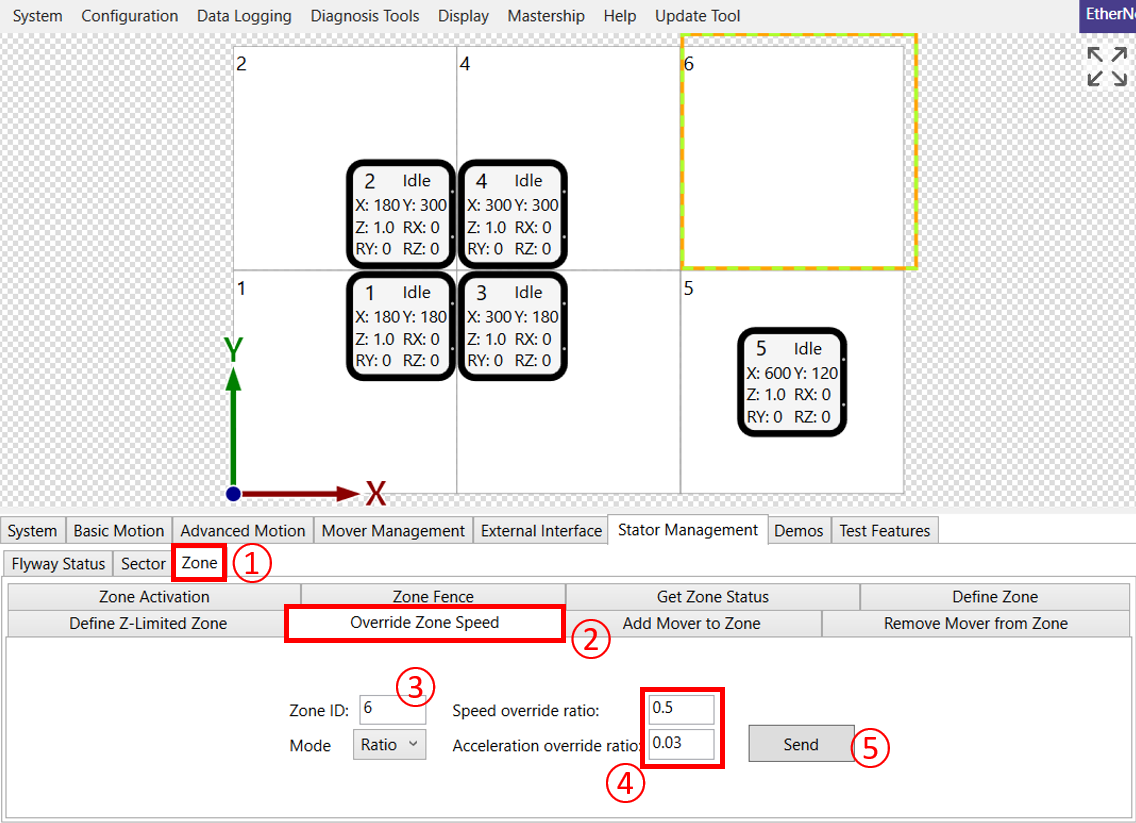Click the Zone ID input field
The width and height of the screenshot is (1136, 823).
pos(392,709)
